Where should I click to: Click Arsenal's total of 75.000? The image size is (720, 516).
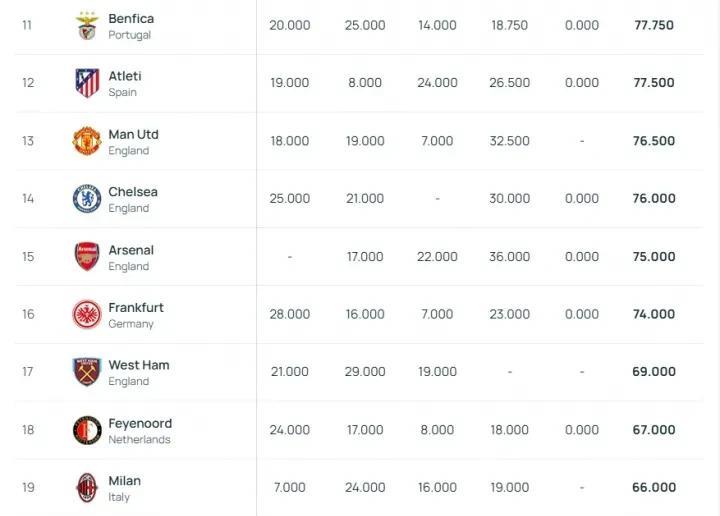tap(654, 257)
